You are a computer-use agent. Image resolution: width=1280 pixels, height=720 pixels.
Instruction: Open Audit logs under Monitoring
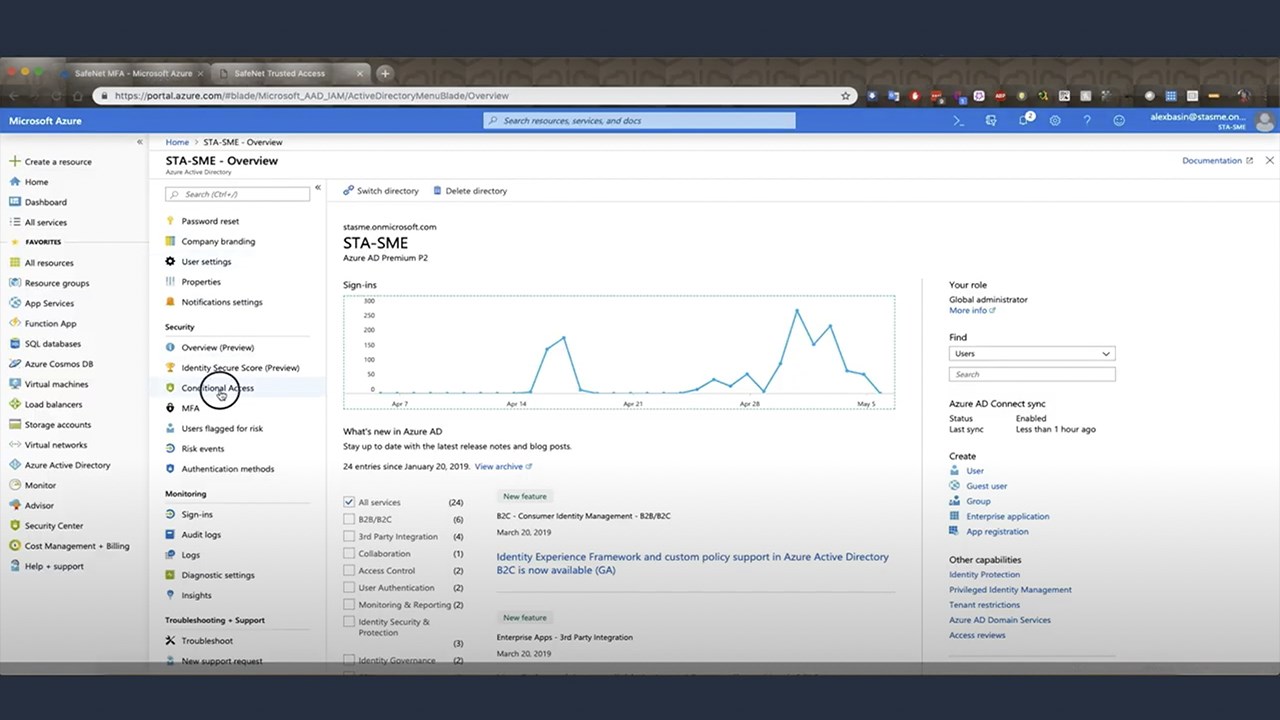click(x=201, y=535)
